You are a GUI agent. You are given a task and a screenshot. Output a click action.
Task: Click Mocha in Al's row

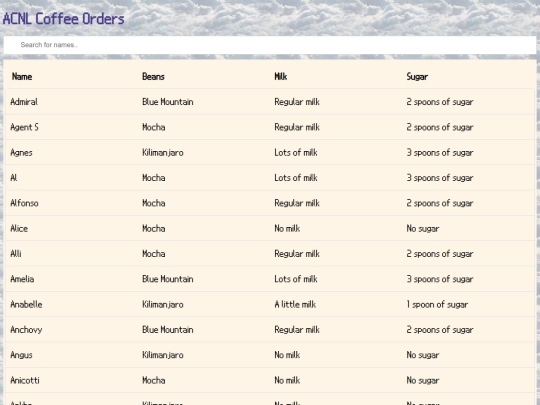pos(154,178)
